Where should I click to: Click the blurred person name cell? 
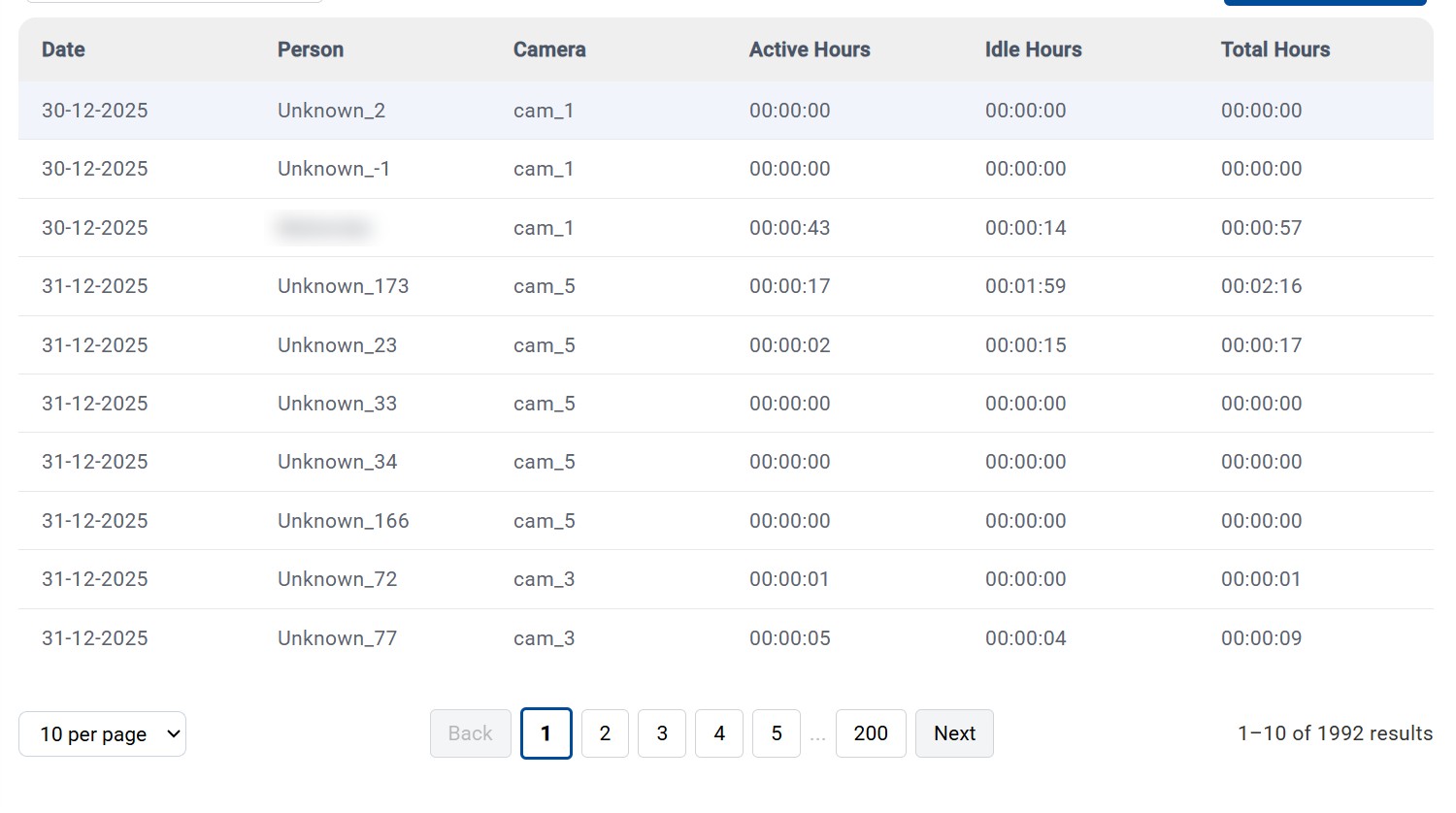click(324, 228)
